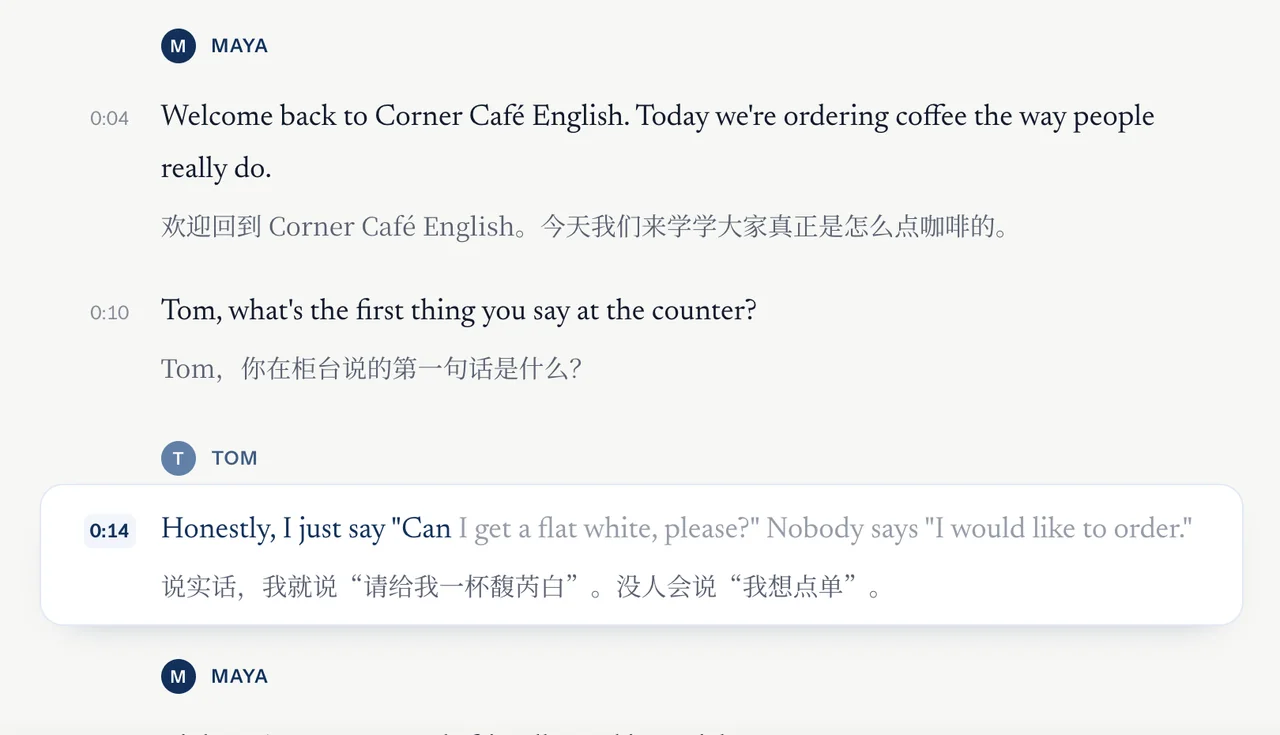Select the Chinese translation starting with 欢迎回到
This screenshot has width=1280, height=735.
(x=585, y=227)
